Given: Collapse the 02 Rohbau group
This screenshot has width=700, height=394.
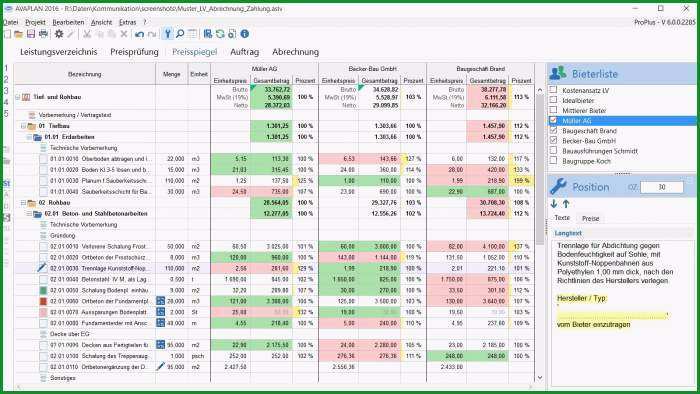Looking at the screenshot, I should (x=23, y=203).
